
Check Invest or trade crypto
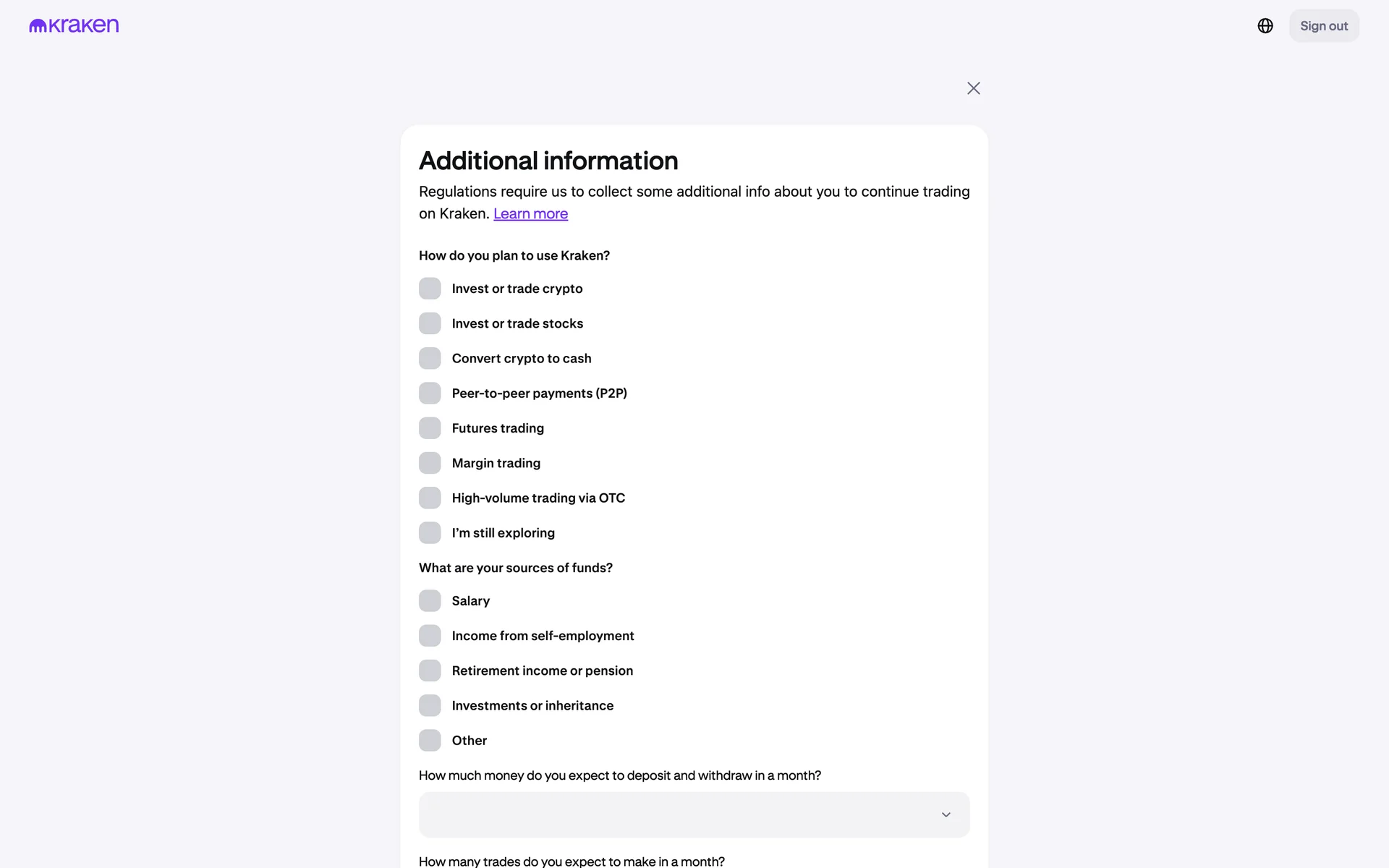(430, 289)
